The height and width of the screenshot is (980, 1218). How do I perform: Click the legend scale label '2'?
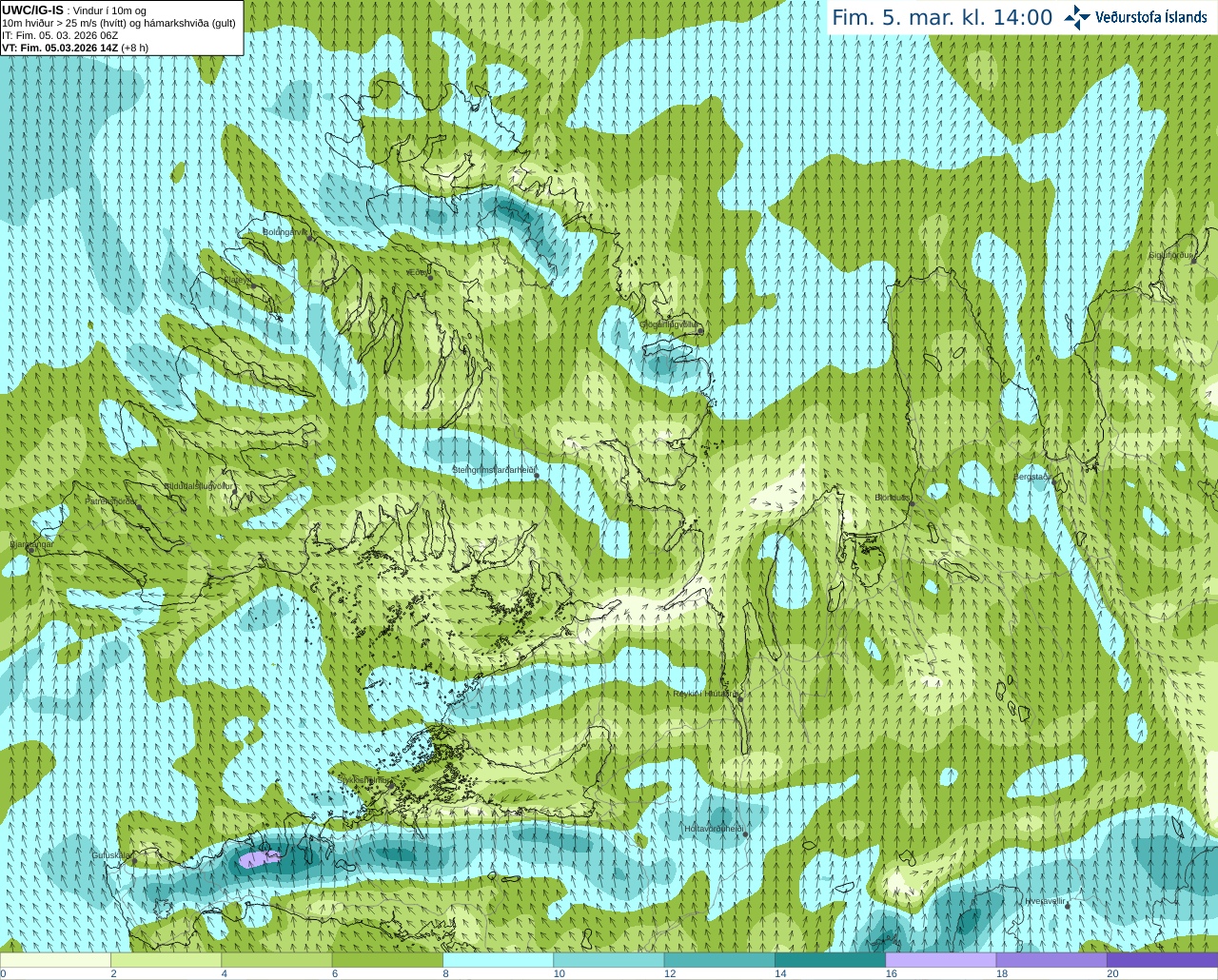pos(113,973)
